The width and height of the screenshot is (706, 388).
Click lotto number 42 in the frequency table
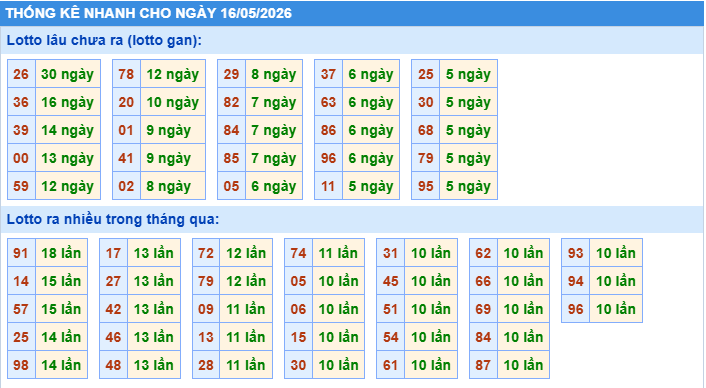(113, 309)
